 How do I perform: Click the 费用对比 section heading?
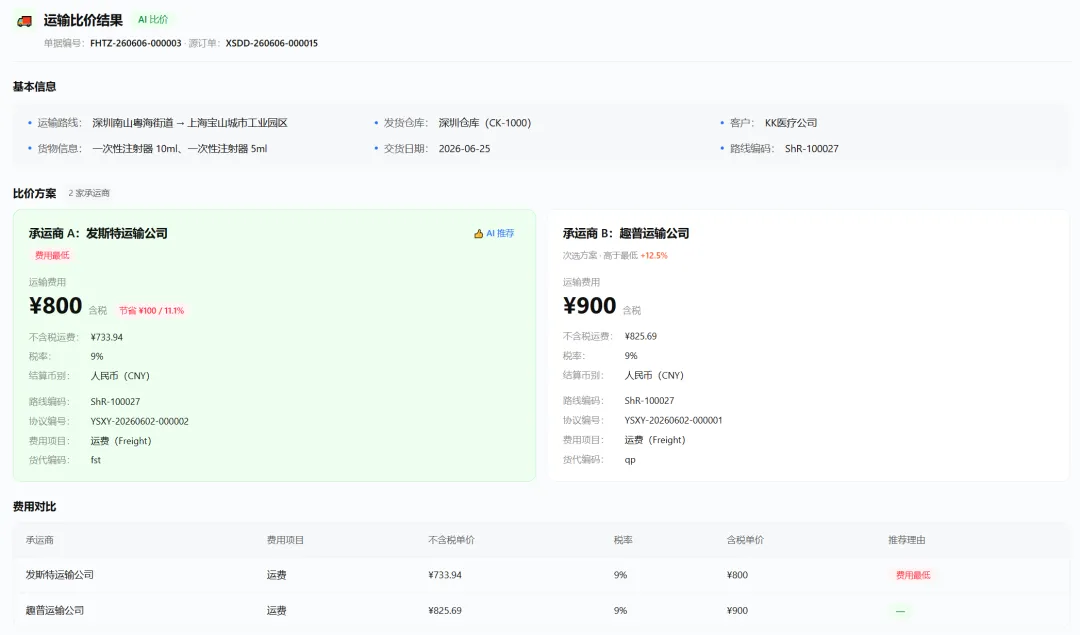[34, 507]
